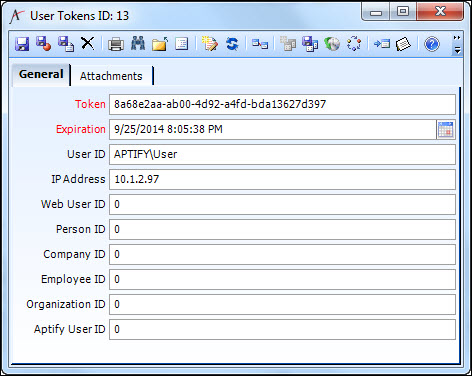
Task: Click the Expiration date field
Action: (273, 129)
